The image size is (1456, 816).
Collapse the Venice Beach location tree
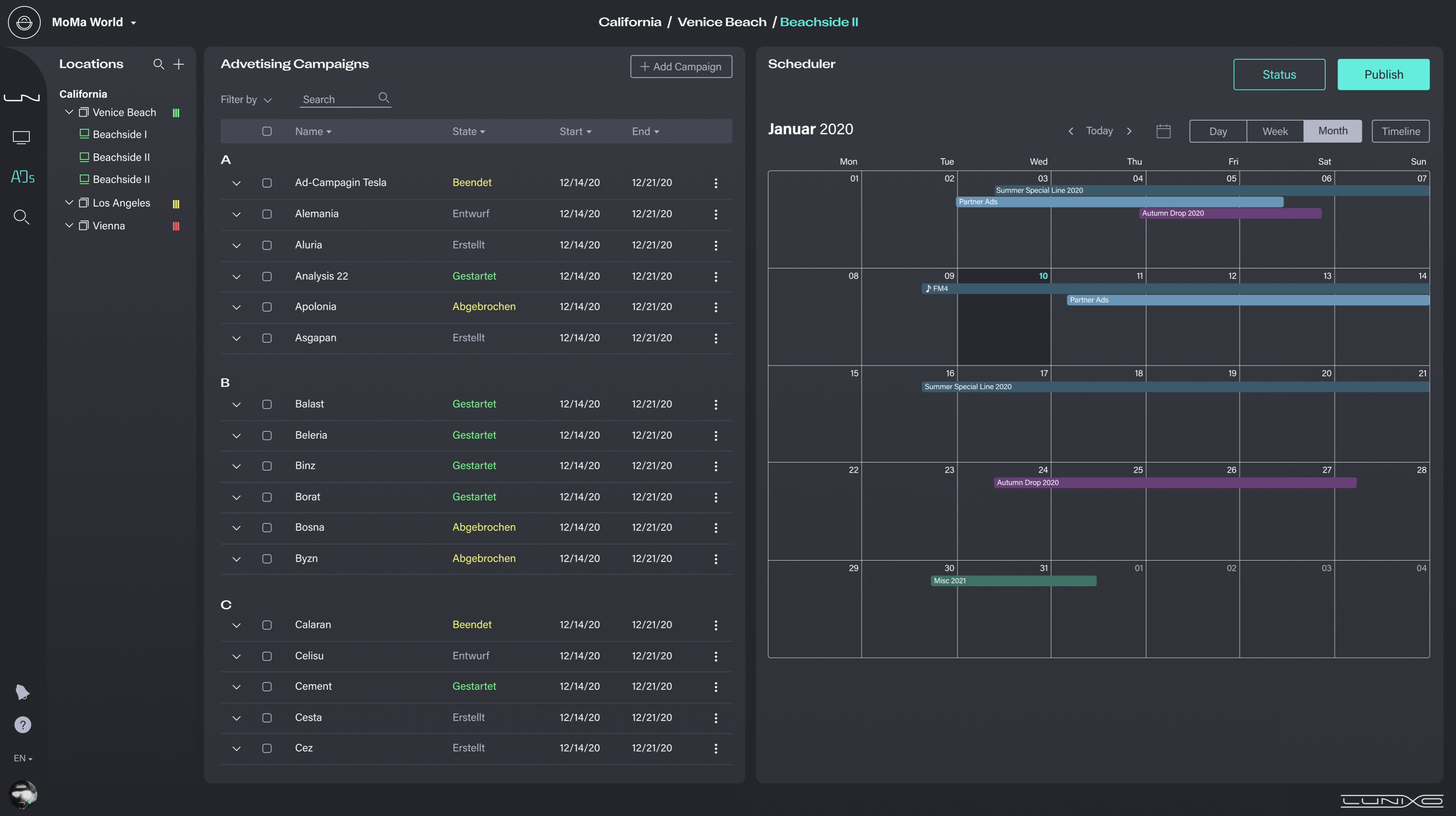click(x=70, y=112)
